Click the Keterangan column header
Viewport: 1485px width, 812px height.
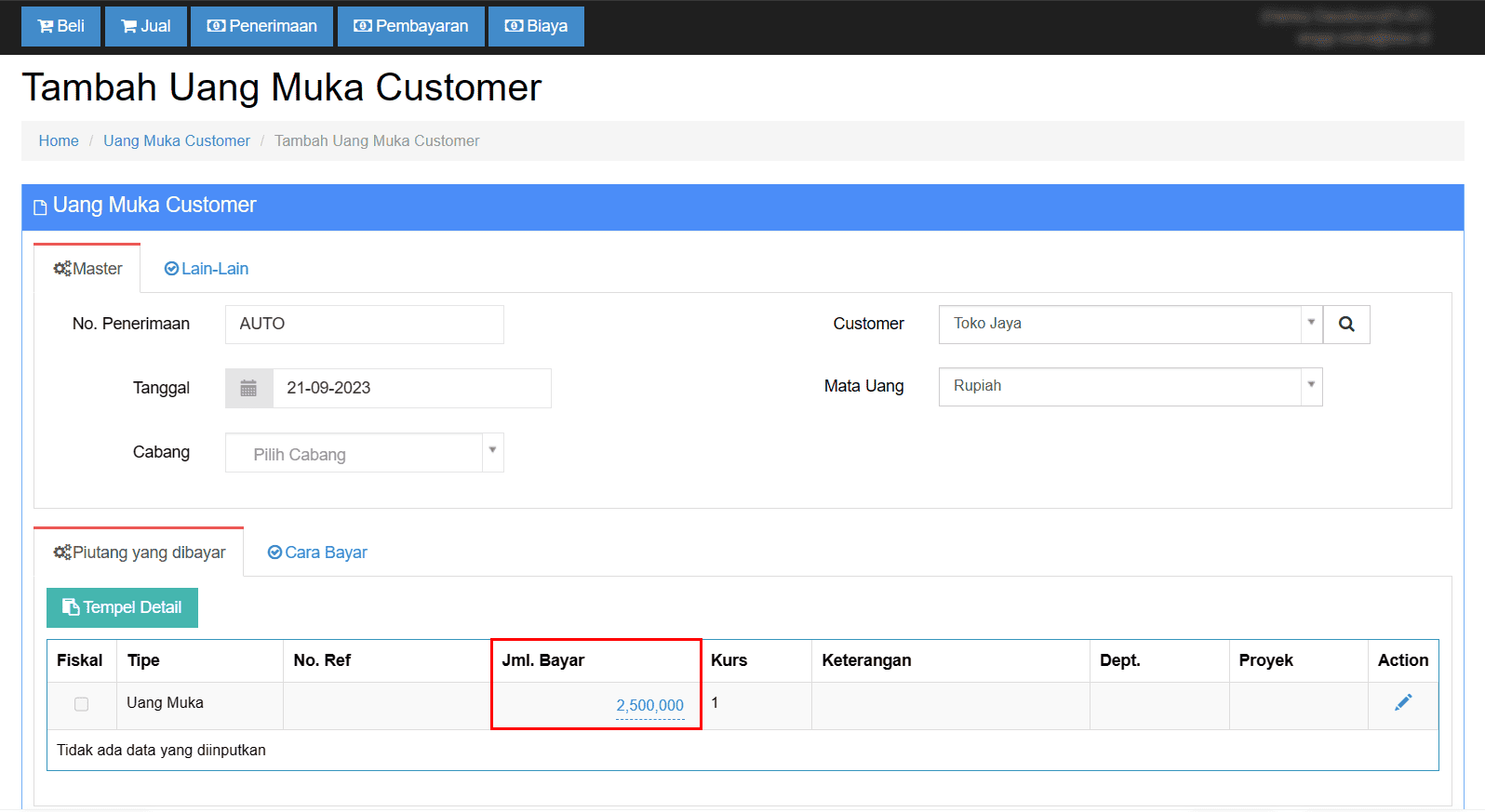coord(951,660)
